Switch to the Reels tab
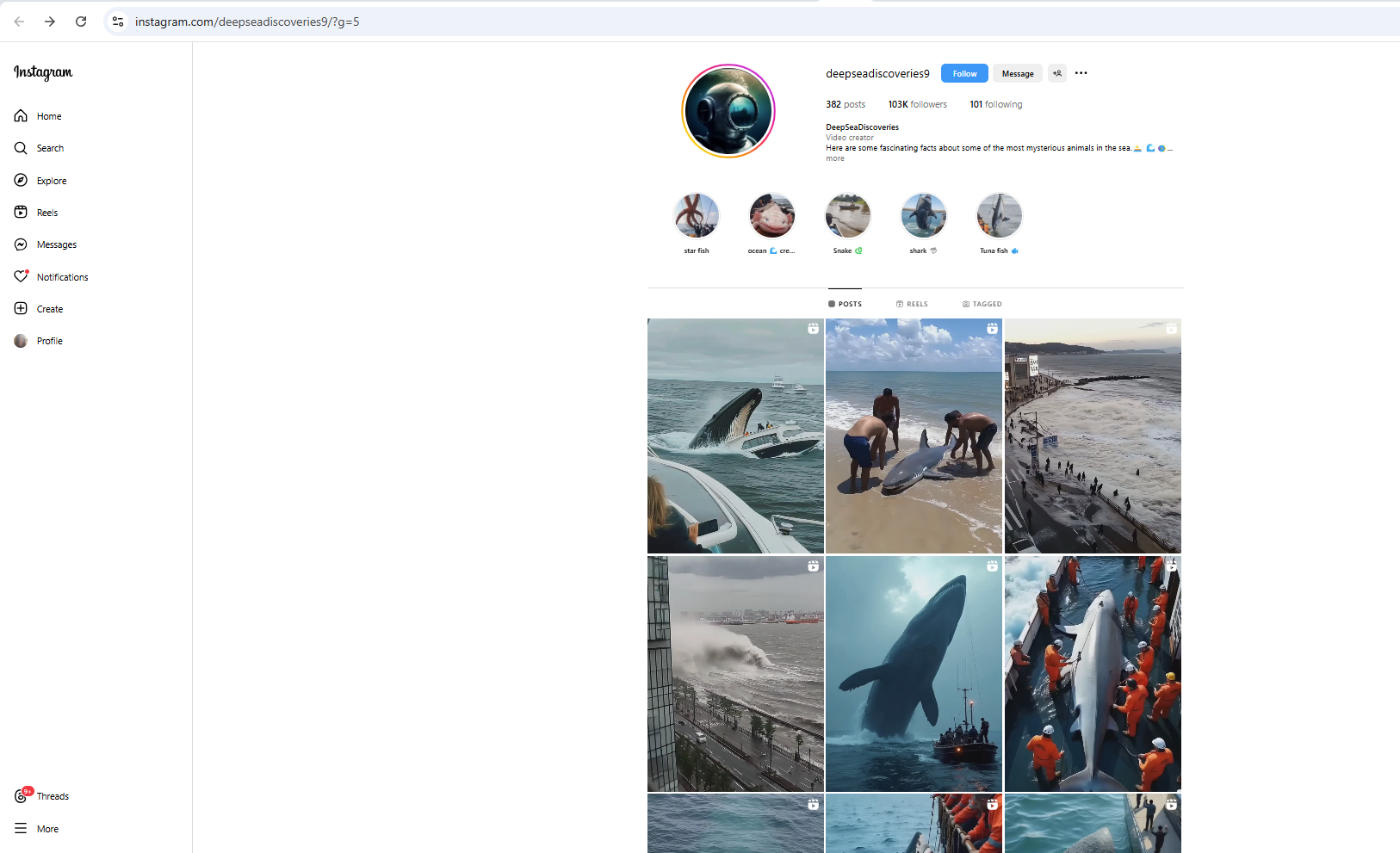 coord(912,304)
